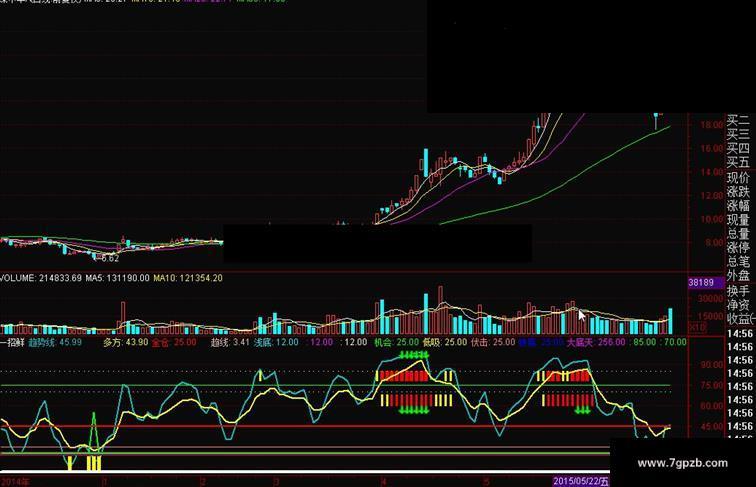Click the 趋势线: 45.99 indicator value
The image size is (756, 487).
(55, 342)
